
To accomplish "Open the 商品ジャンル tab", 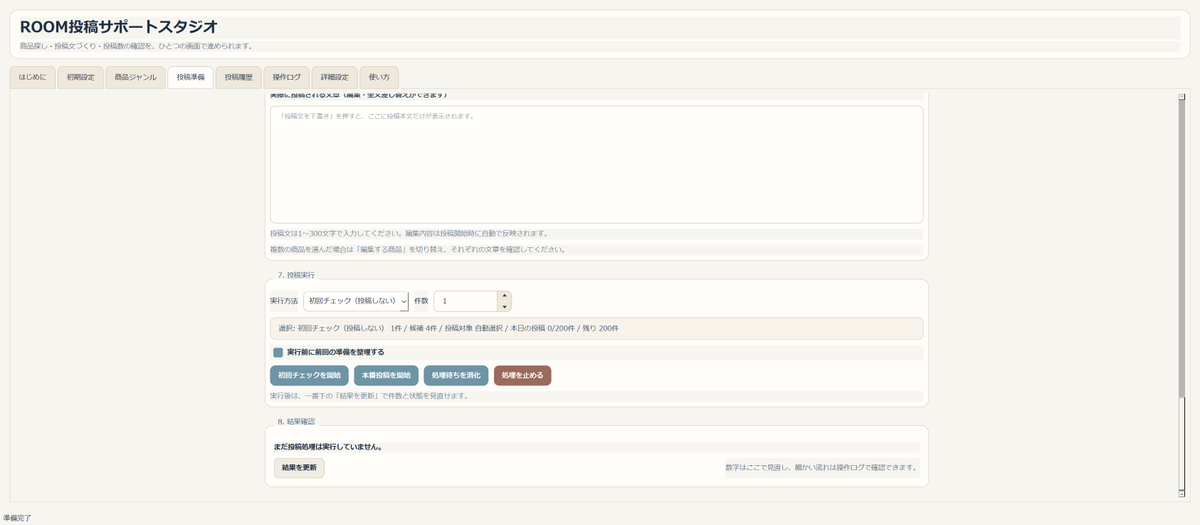I will 135,77.
